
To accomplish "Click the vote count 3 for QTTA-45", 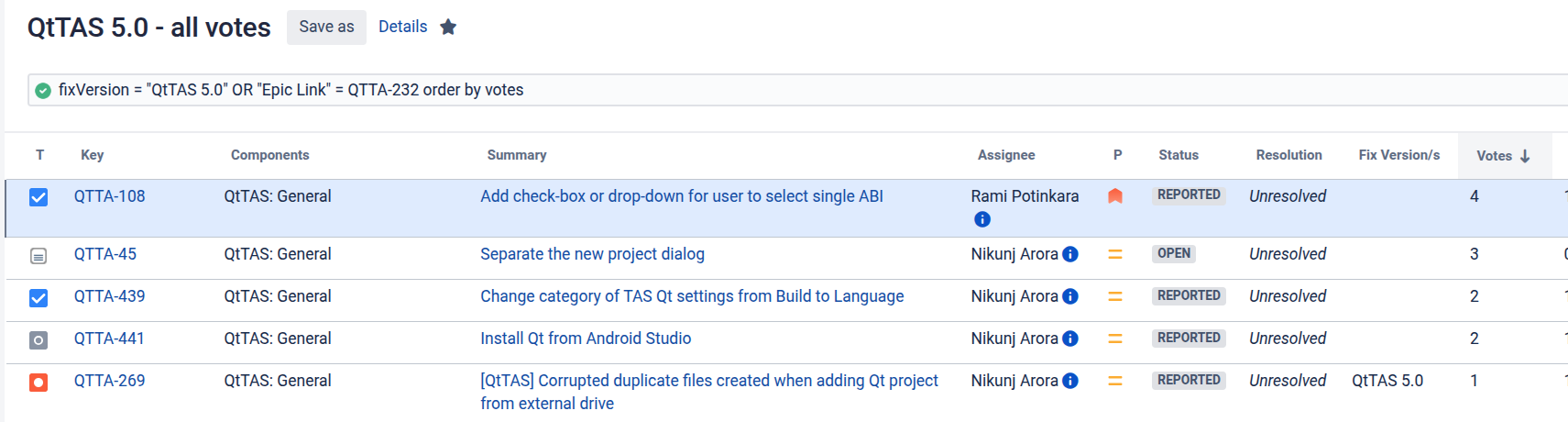I will point(1475,254).
